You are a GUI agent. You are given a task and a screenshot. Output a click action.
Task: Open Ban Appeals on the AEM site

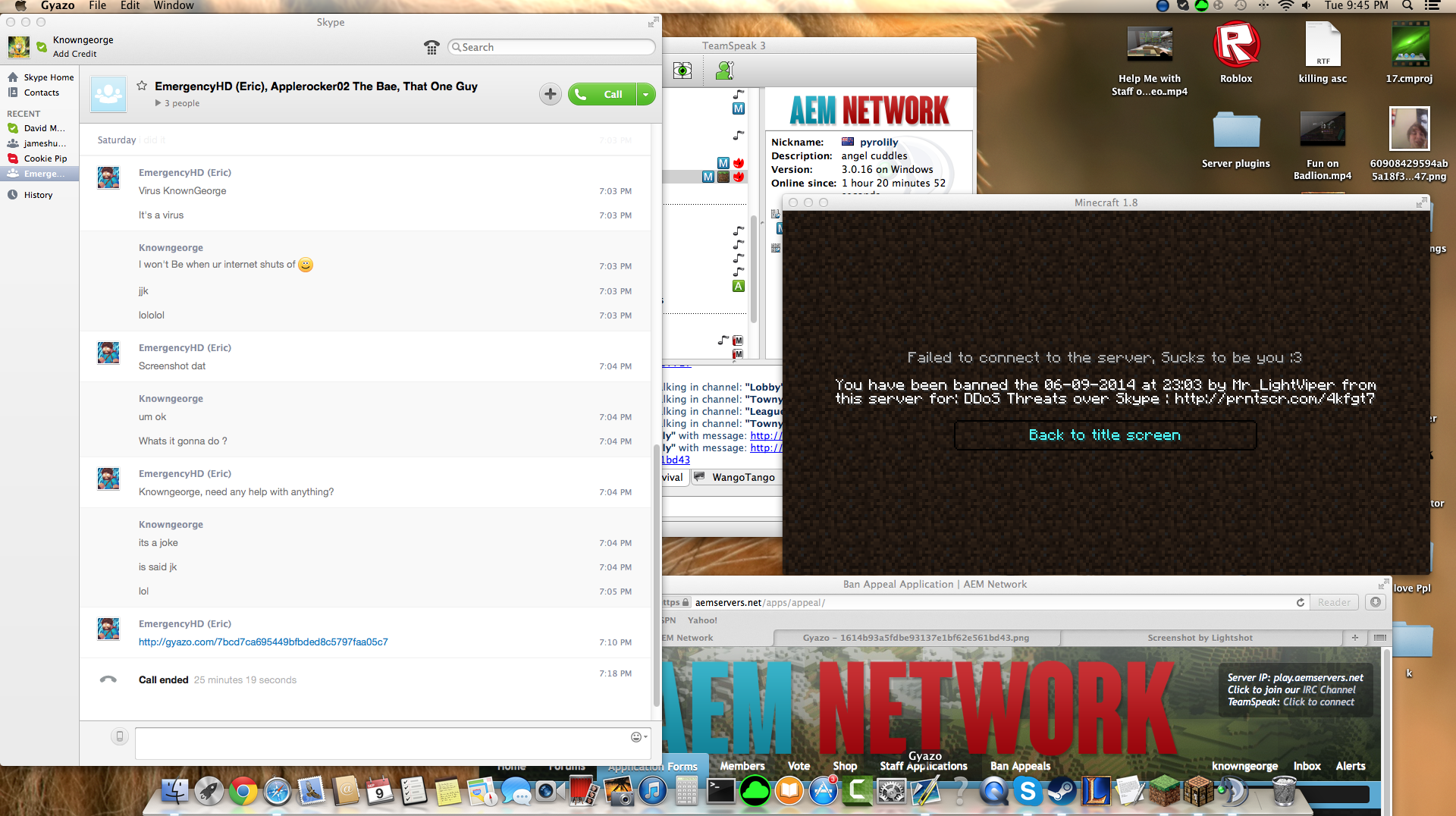tap(1020, 766)
